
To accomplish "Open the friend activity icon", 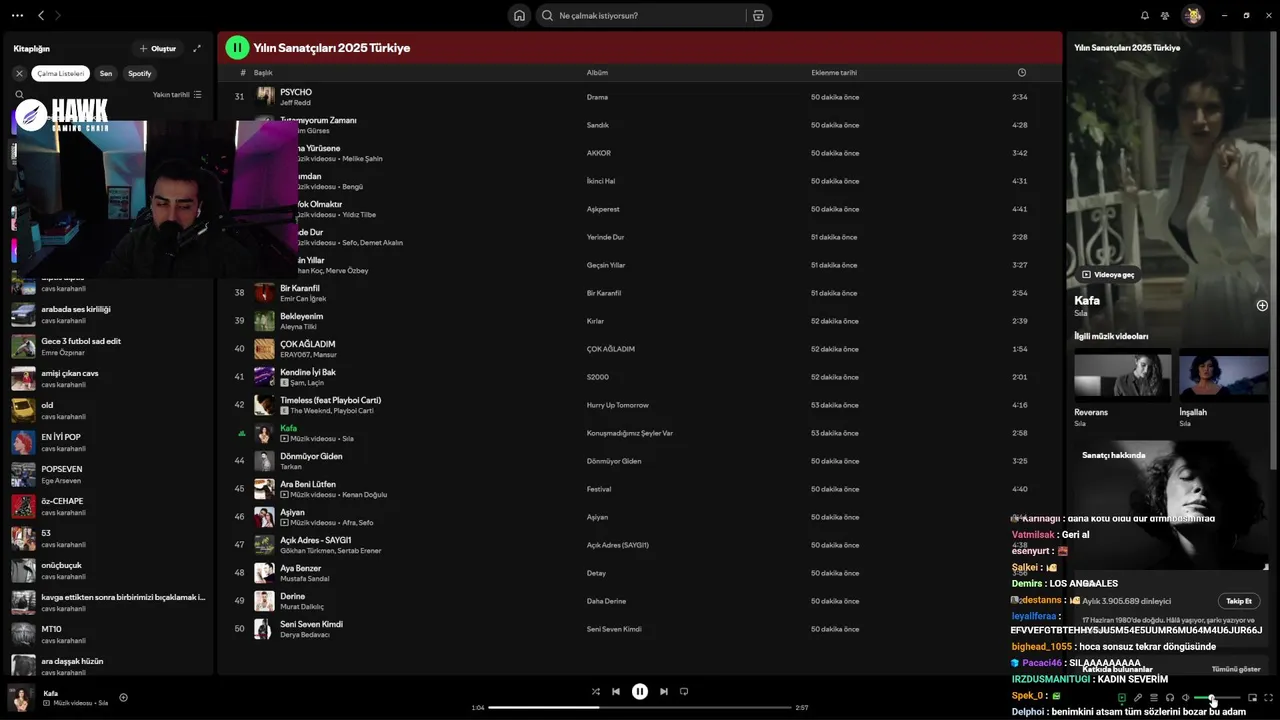I will [1165, 15].
